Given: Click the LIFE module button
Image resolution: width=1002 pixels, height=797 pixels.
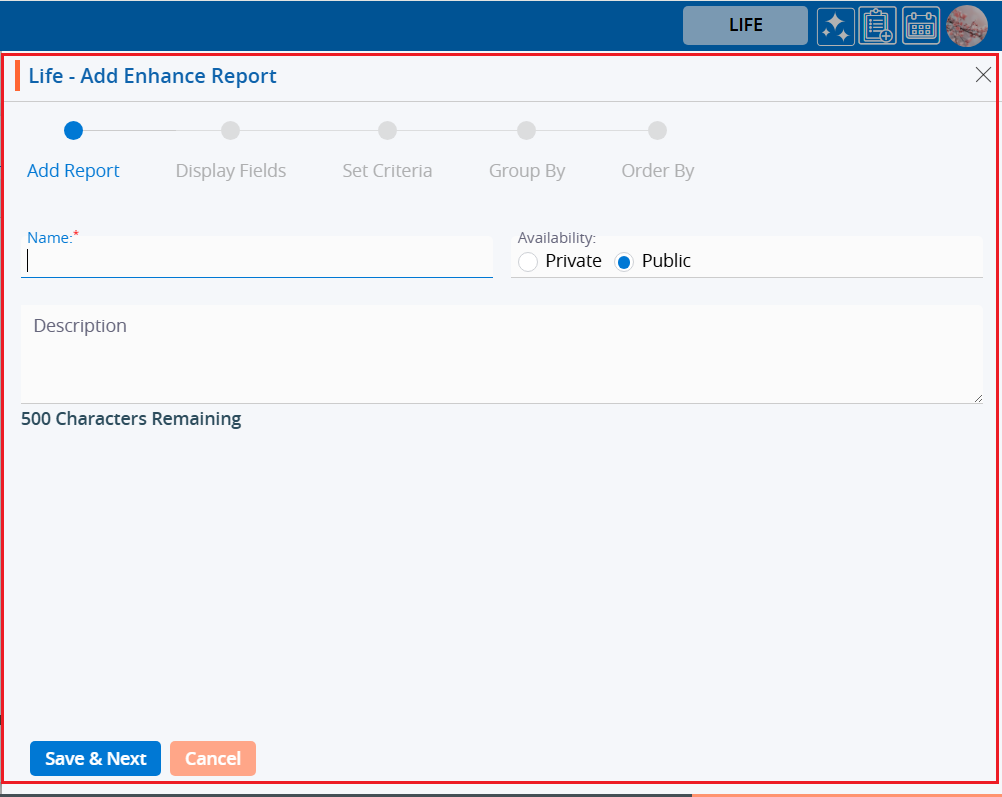Looking at the screenshot, I should pyautogui.click(x=745, y=26).
